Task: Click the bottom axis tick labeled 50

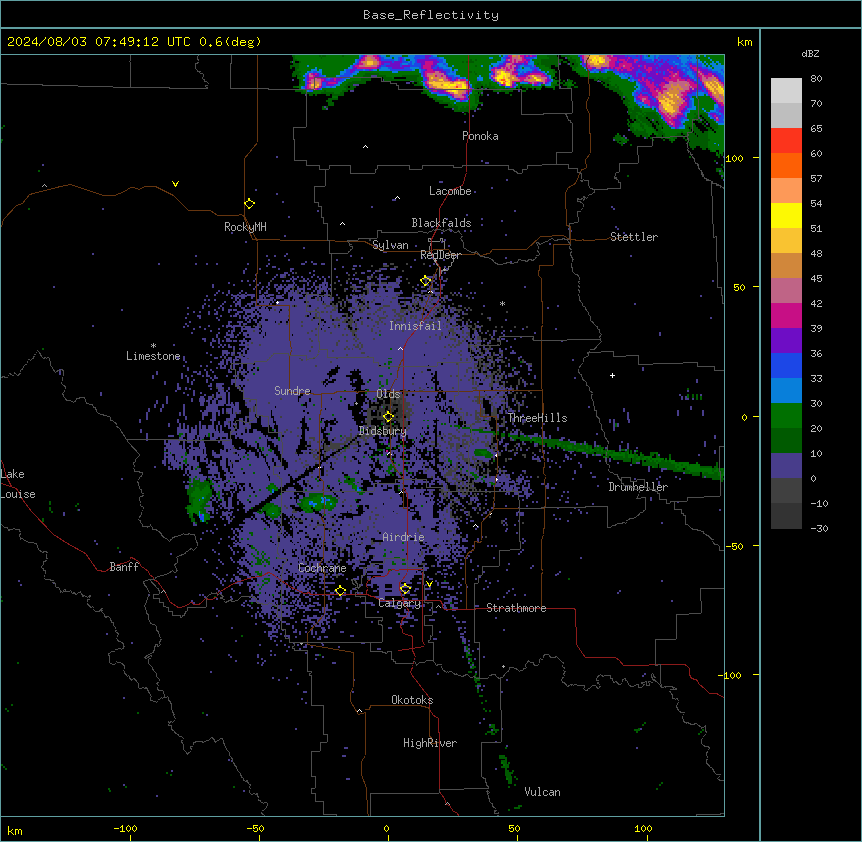Action: [x=514, y=828]
